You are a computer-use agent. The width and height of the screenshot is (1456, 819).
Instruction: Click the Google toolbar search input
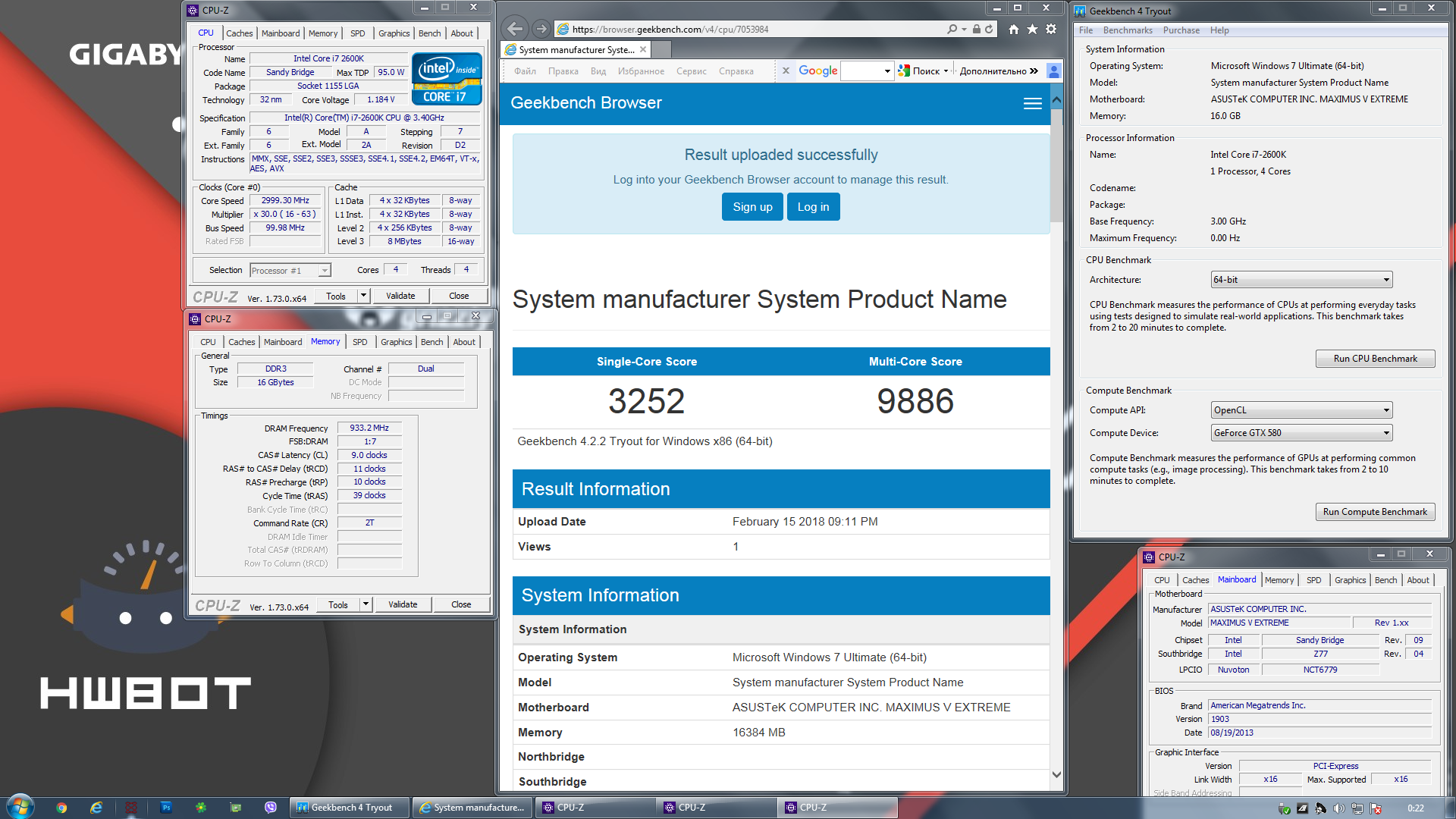click(862, 71)
